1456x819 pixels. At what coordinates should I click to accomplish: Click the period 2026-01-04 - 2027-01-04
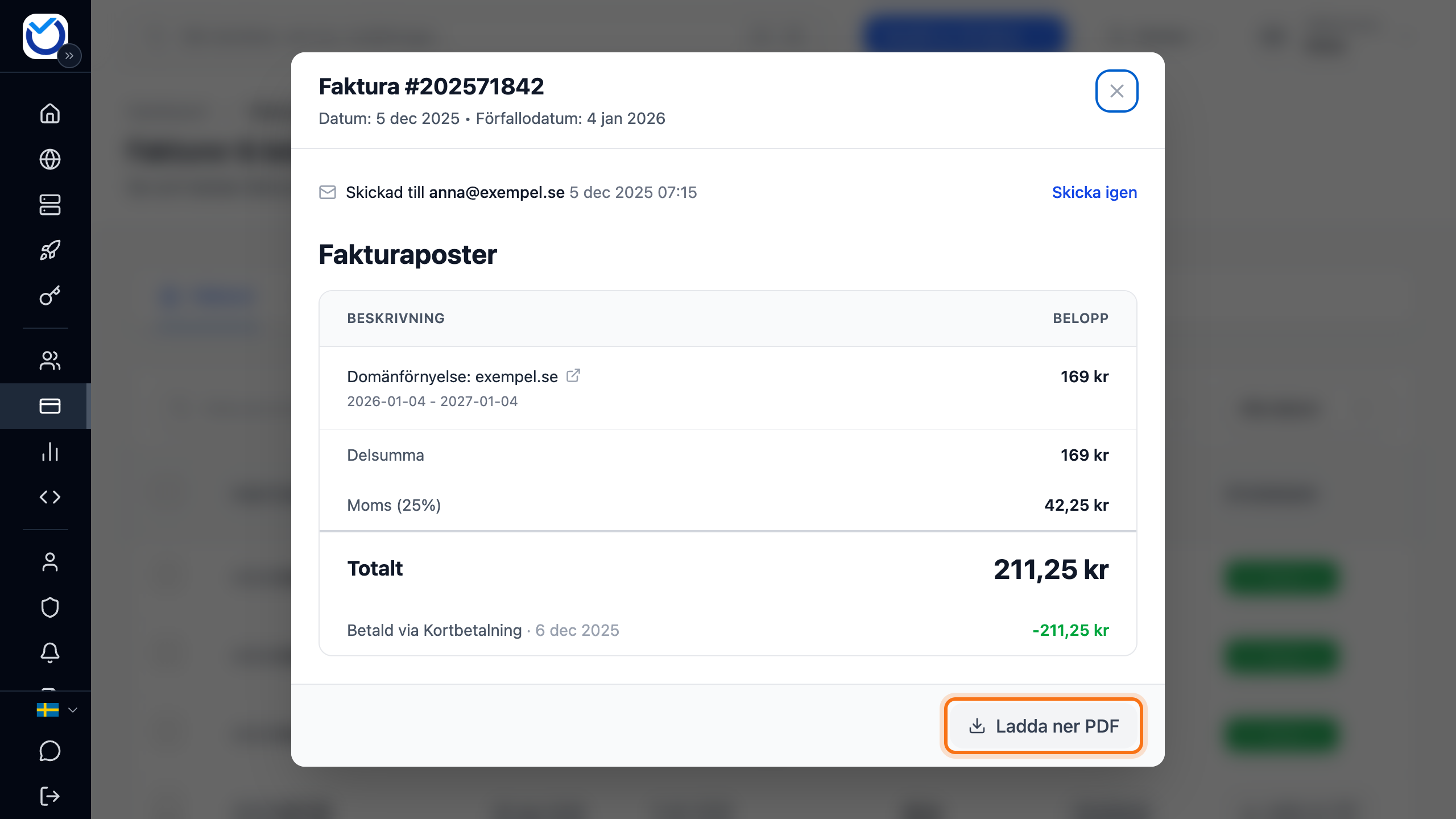(432, 402)
